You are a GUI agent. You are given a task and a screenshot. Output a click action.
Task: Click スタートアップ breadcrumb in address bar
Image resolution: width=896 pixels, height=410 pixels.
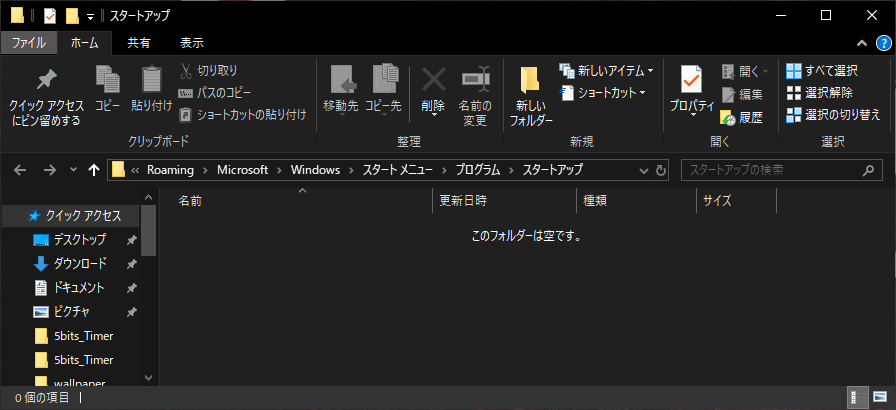[553, 170]
